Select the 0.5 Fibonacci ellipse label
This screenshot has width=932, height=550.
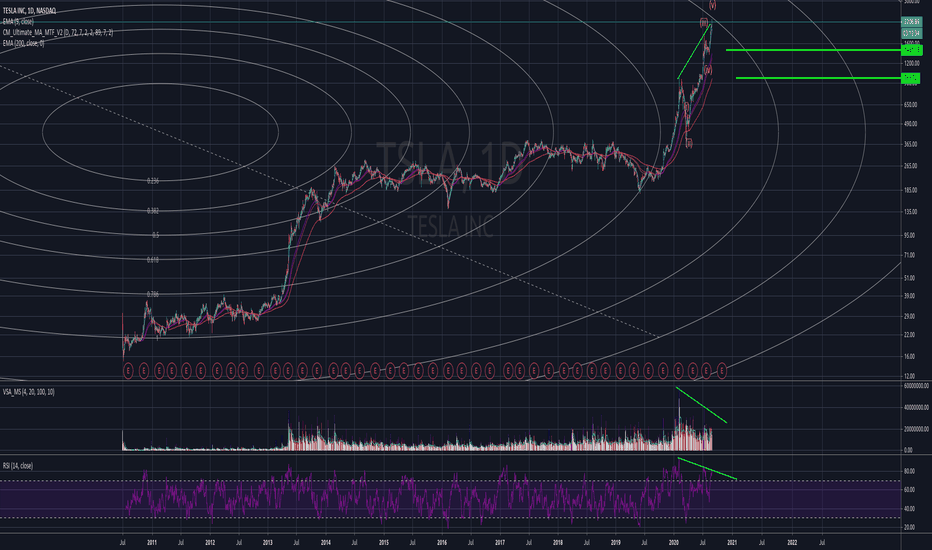click(x=155, y=235)
